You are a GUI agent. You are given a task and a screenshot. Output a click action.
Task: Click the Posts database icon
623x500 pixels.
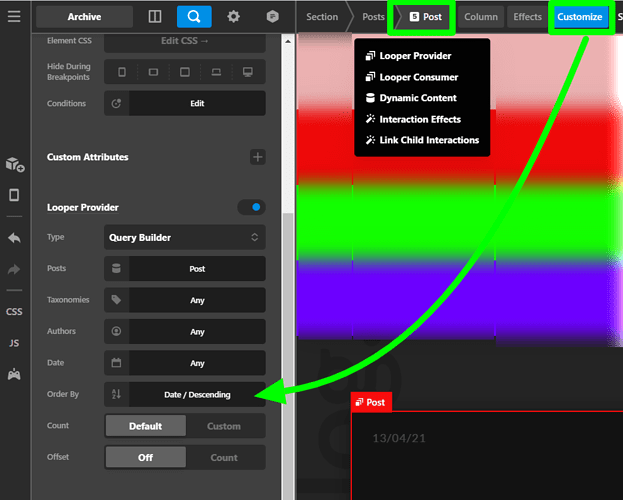click(x=116, y=269)
